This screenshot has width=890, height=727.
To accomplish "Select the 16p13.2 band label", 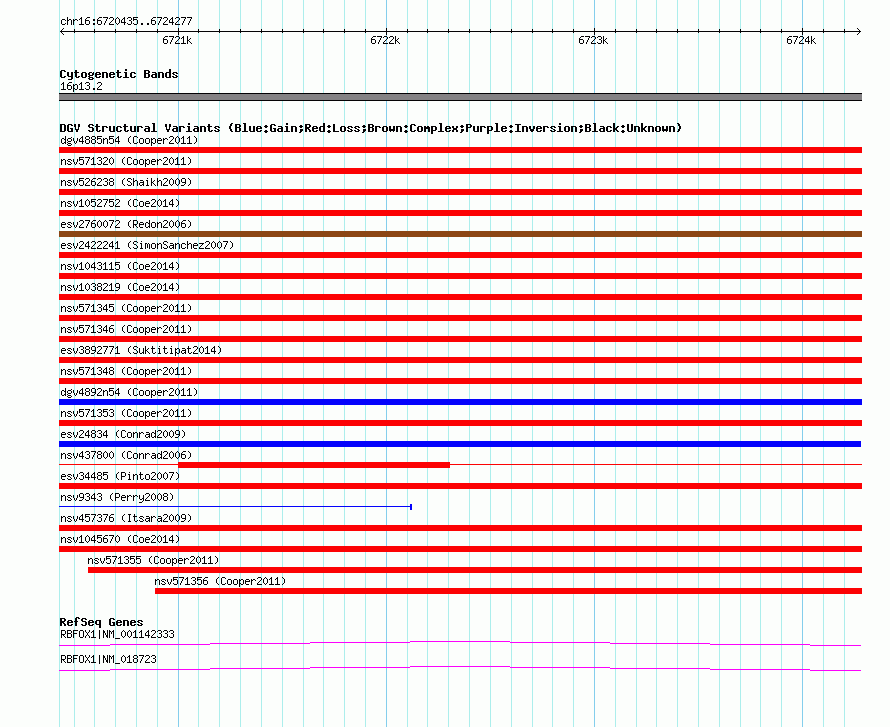I will pyautogui.click(x=81, y=86).
